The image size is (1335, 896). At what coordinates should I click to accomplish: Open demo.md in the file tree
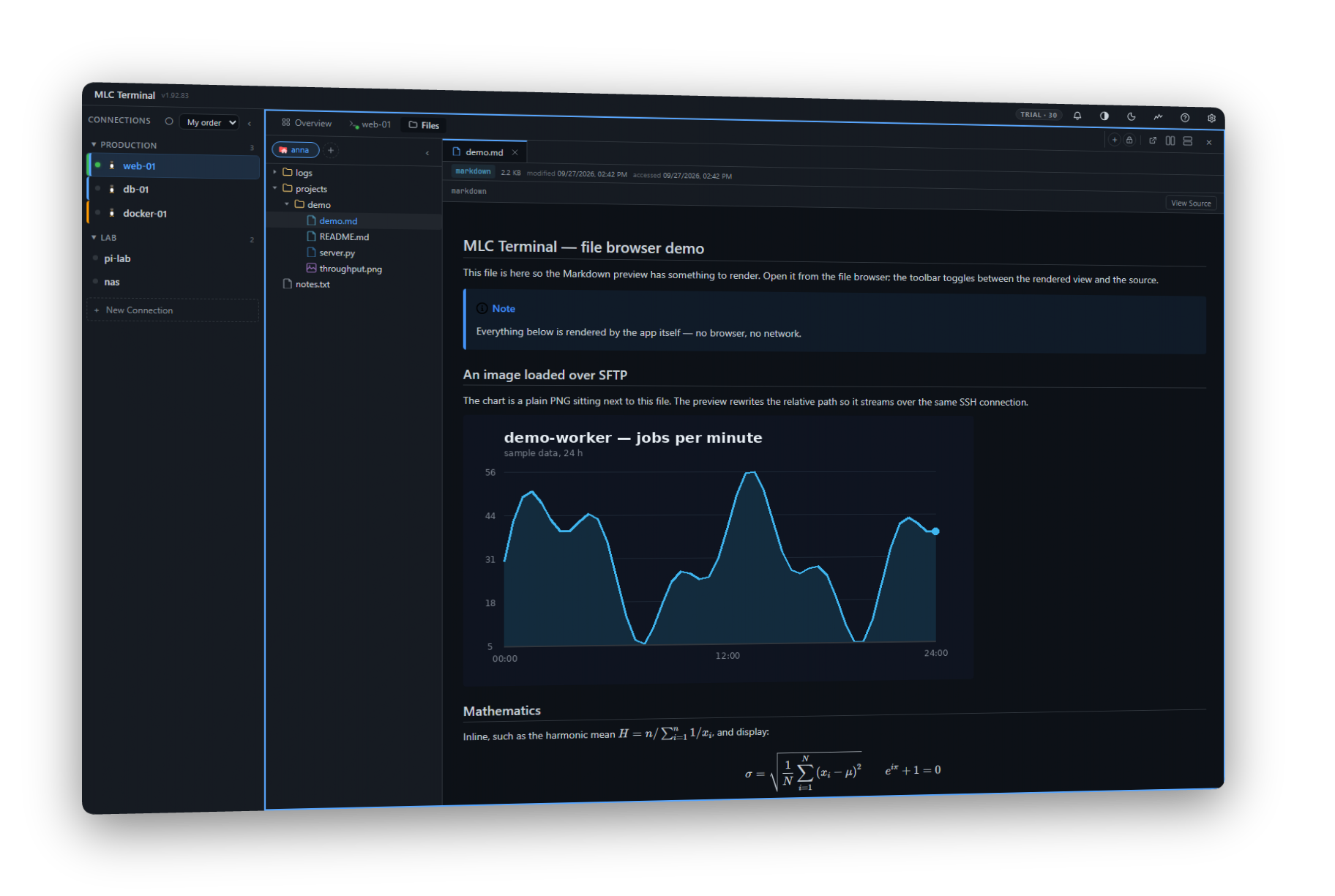[354, 220]
